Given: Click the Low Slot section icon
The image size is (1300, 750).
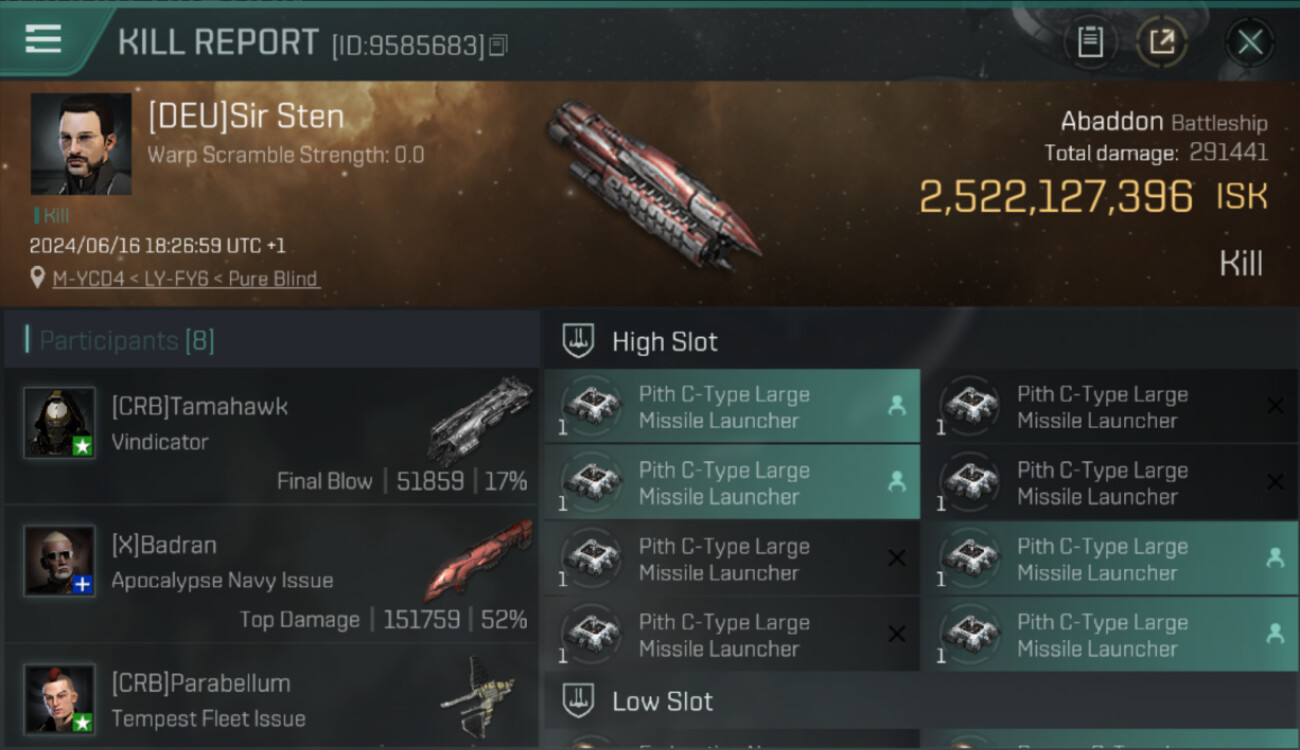Looking at the screenshot, I should pyautogui.click(x=579, y=701).
